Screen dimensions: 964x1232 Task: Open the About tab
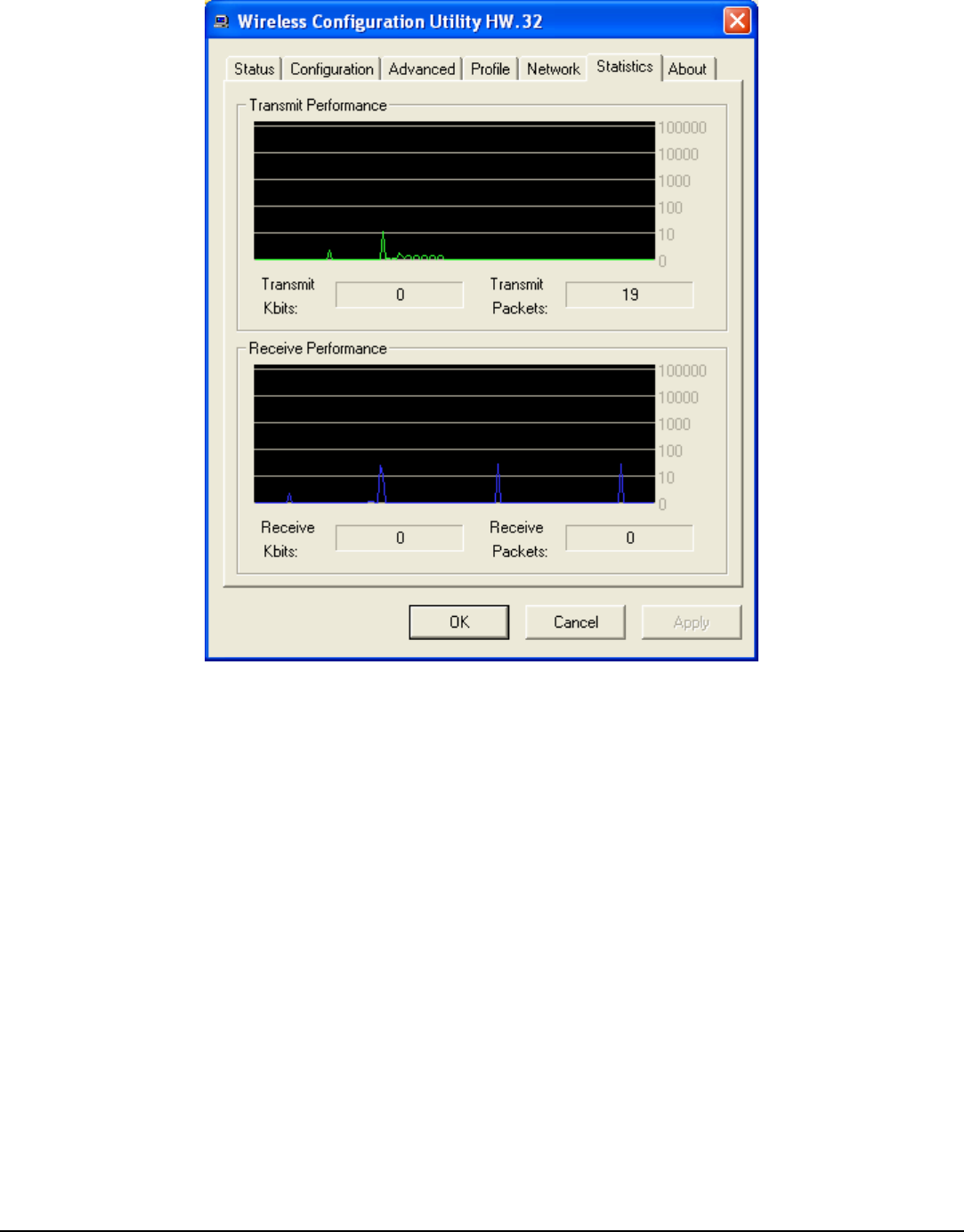point(687,69)
